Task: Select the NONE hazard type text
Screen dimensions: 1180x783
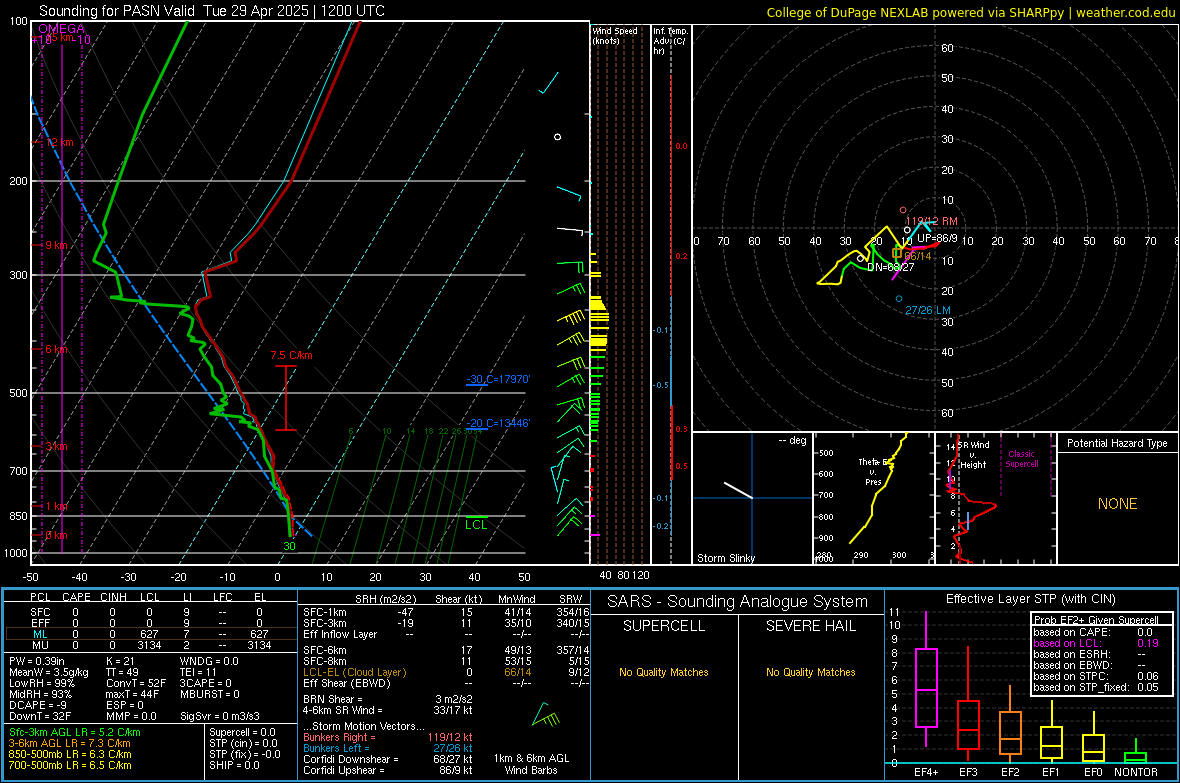Action: coord(1117,504)
